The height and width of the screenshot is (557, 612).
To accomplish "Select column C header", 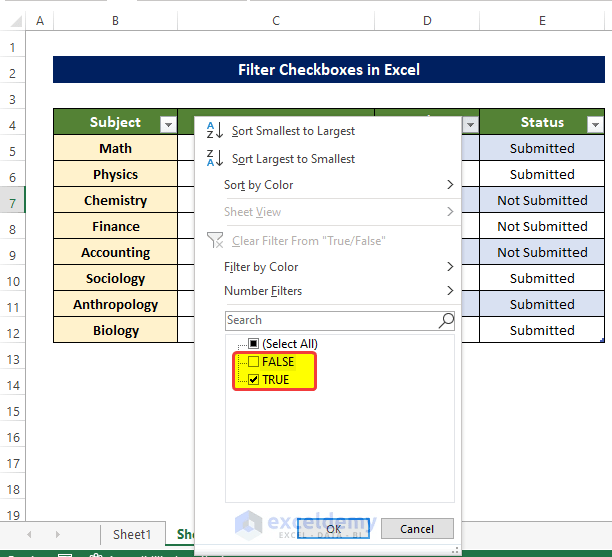I will pos(276,21).
